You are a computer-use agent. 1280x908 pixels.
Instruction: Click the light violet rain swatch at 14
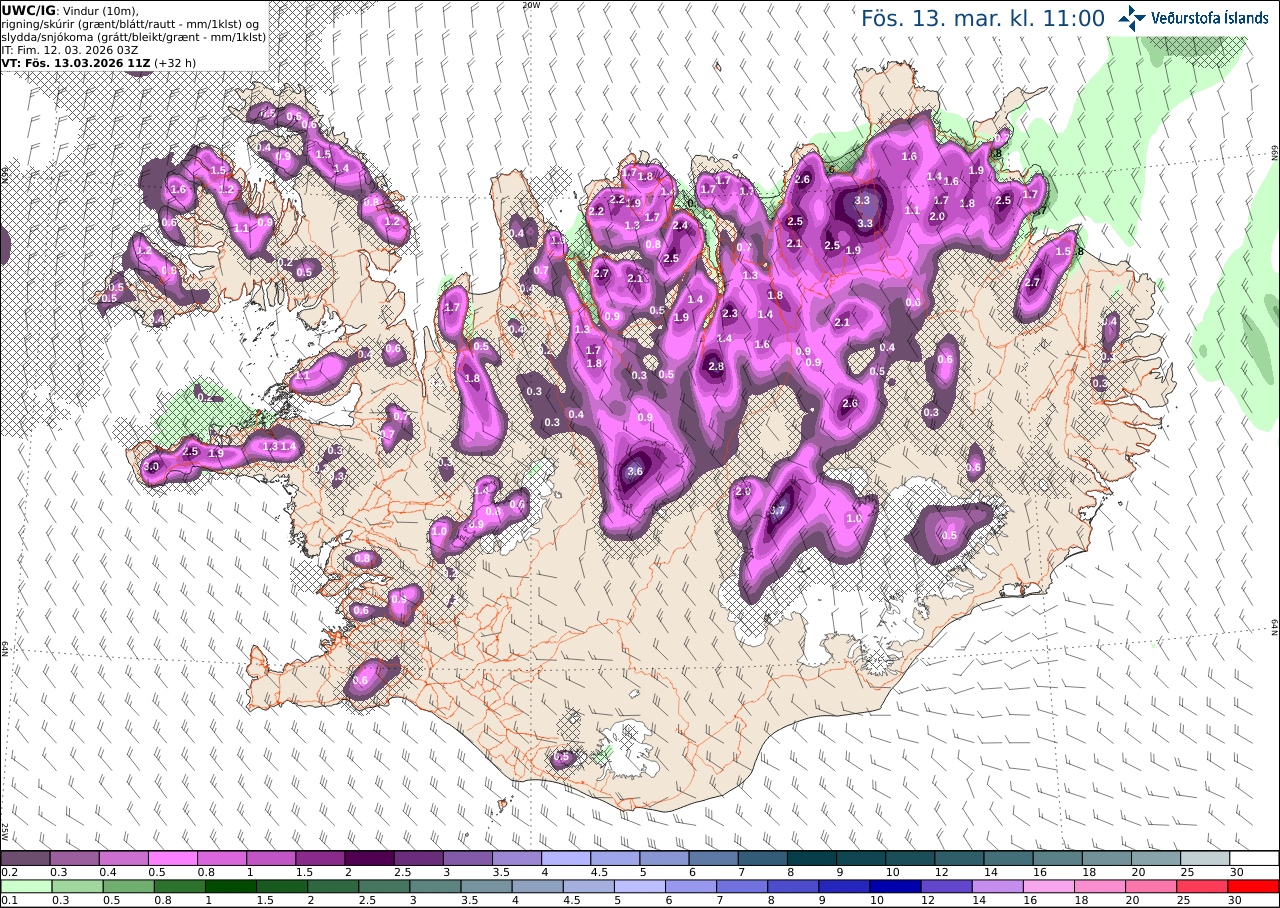click(x=997, y=886)
